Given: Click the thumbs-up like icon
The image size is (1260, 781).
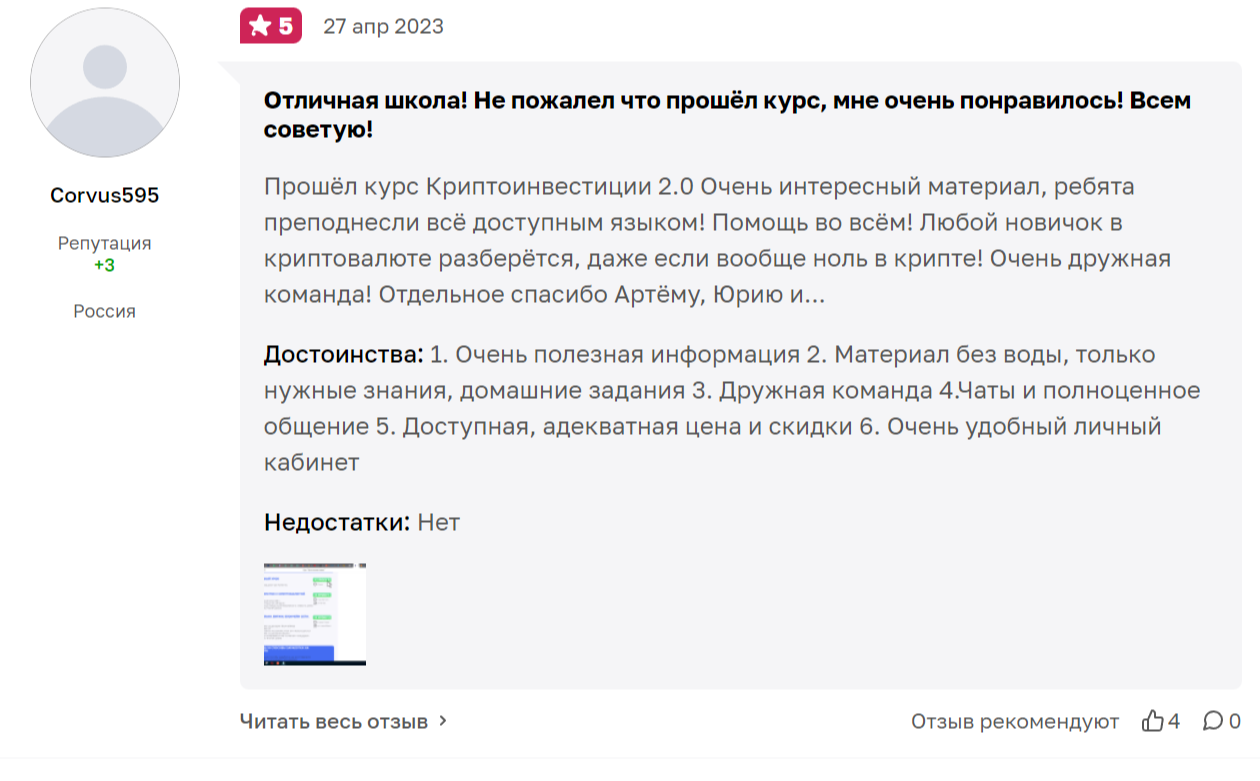Looking at the screenshot, I should [1153, 721].
